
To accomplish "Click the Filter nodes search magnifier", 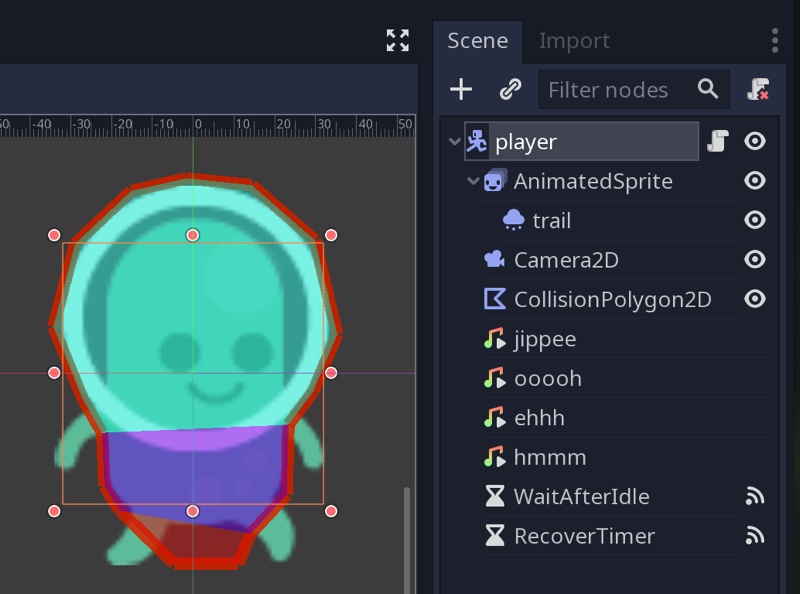I will 708,89.
